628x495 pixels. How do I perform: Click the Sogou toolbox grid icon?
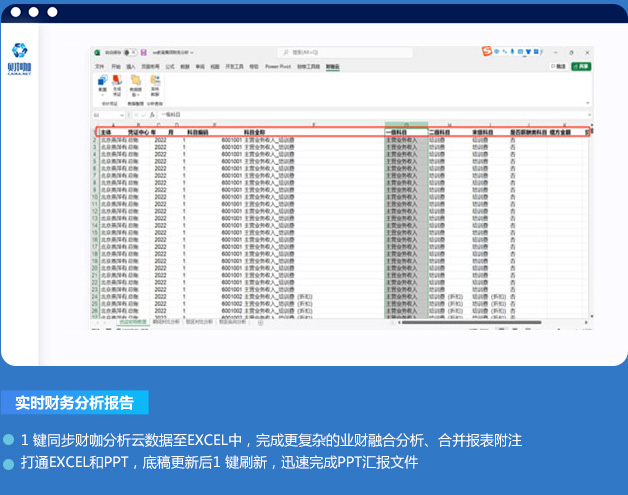pyautogui.click(x=536, y=52)
